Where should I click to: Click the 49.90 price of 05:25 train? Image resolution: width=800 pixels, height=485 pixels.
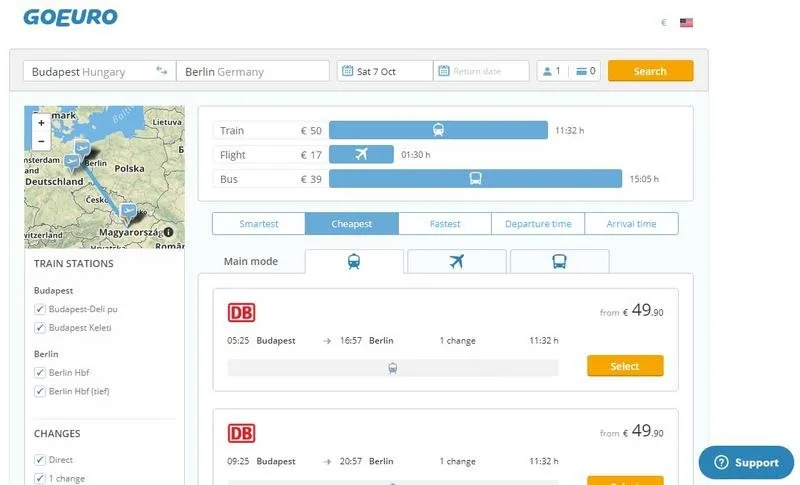647,310
